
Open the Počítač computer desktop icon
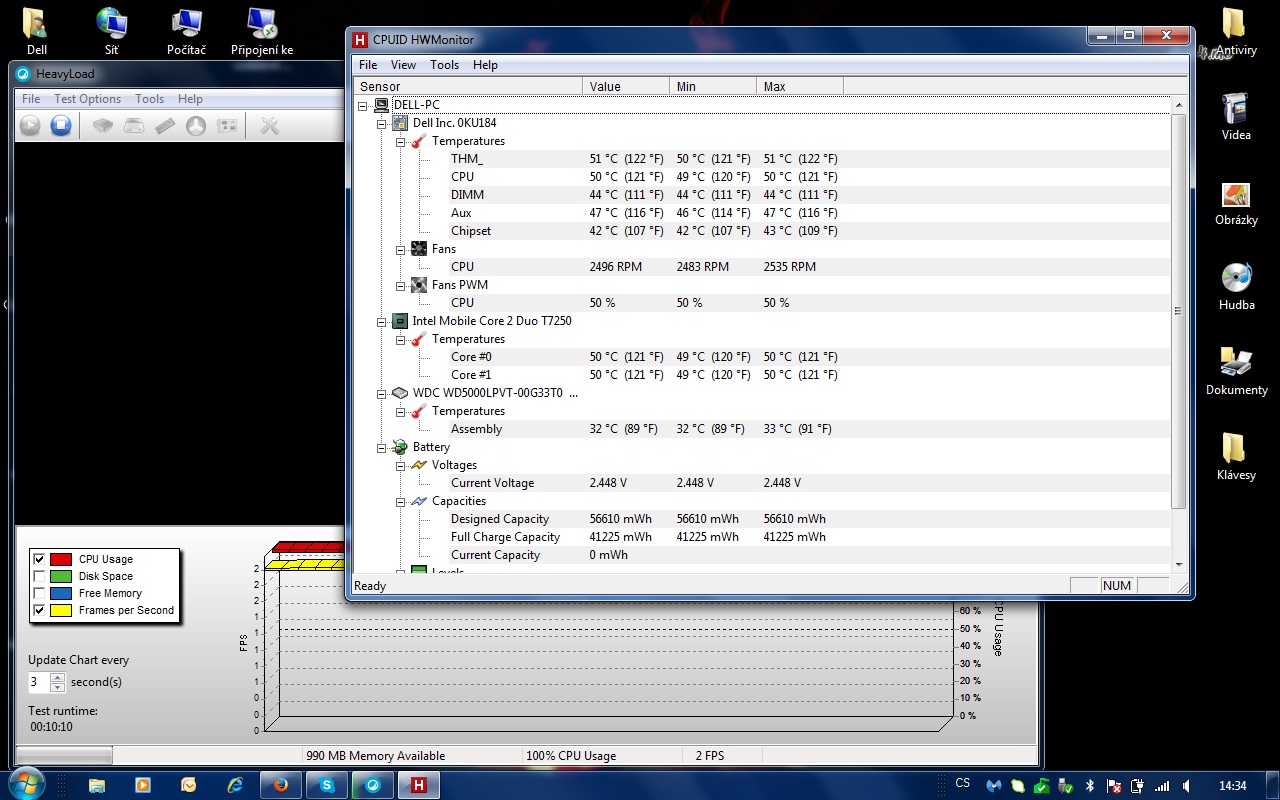(x=186, y=30)
